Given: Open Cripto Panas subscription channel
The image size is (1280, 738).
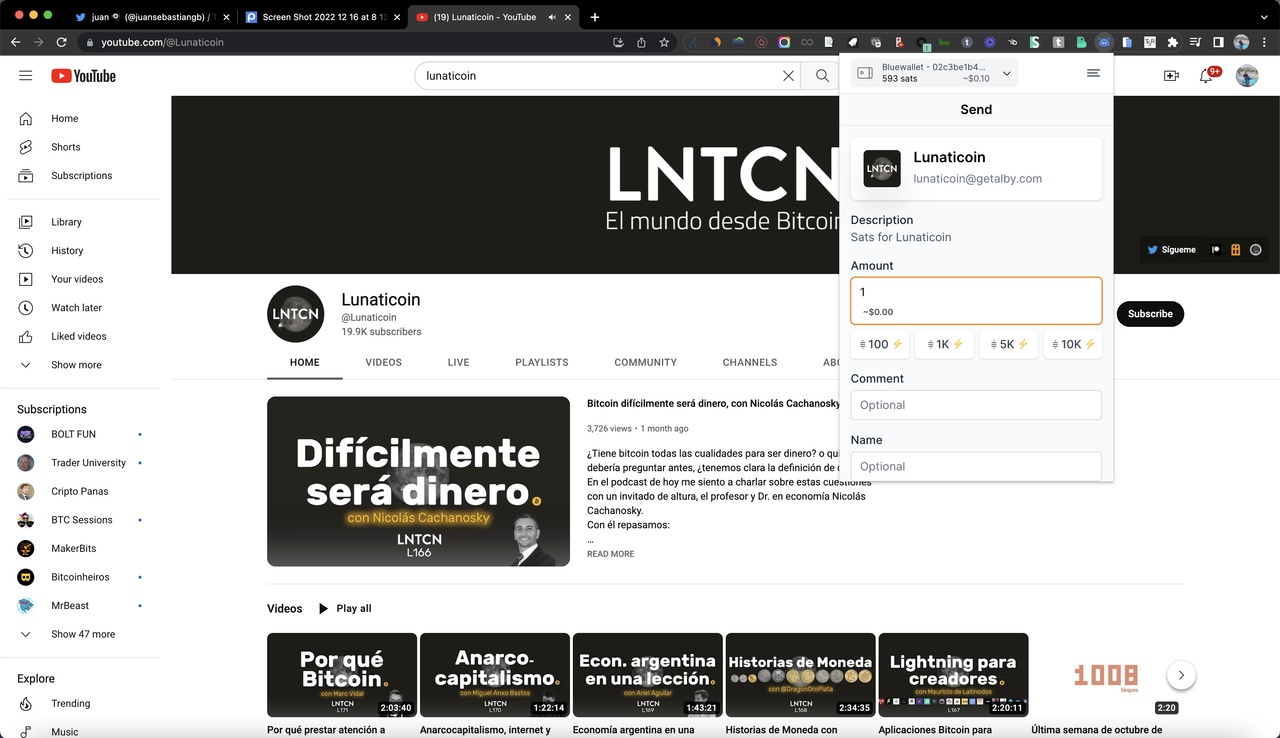Looking at the screenshot, I should [x=80, y=491].
